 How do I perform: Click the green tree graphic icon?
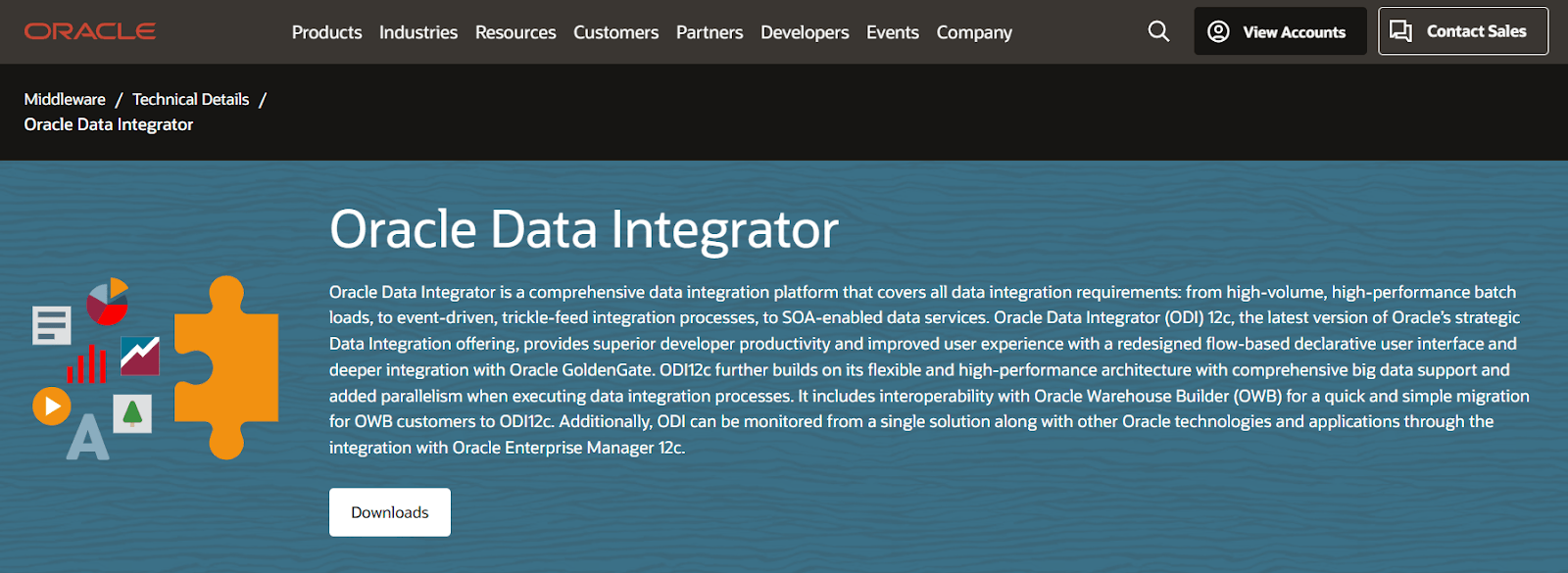pos(131,414)
